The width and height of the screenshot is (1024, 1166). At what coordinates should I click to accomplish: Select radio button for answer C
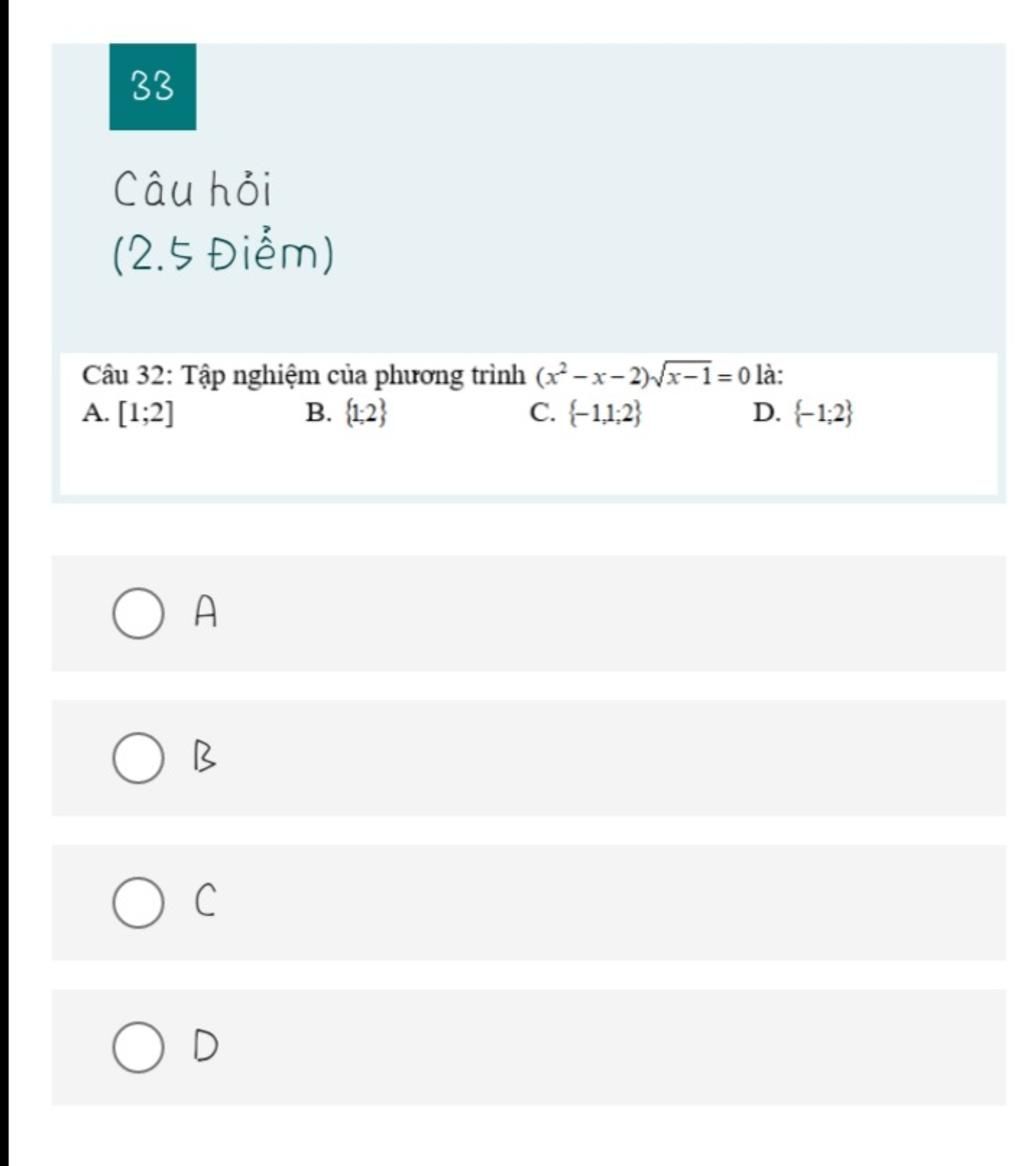point(138,902)
